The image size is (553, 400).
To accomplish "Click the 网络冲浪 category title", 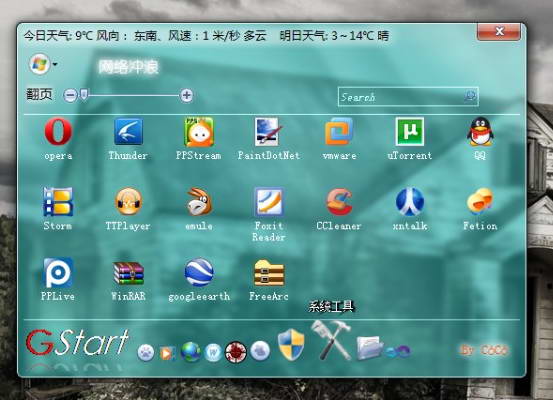I will click(x=129, y=67).
